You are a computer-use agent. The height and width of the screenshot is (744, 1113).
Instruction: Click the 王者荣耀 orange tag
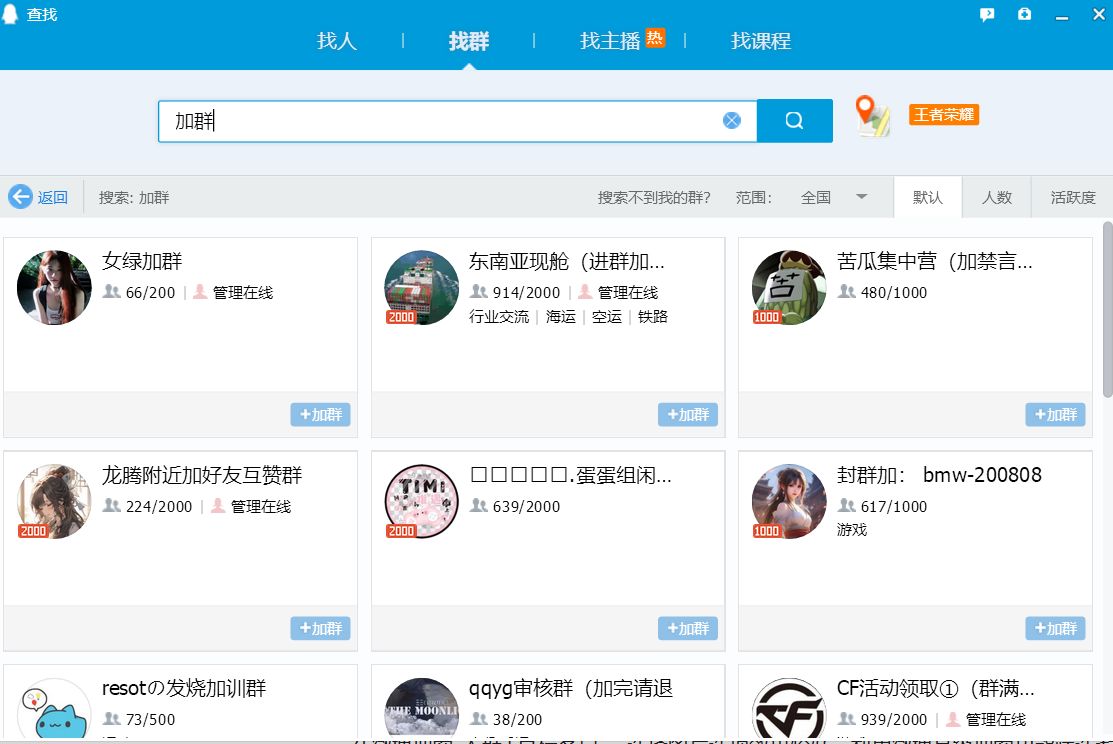pos(944,114)
